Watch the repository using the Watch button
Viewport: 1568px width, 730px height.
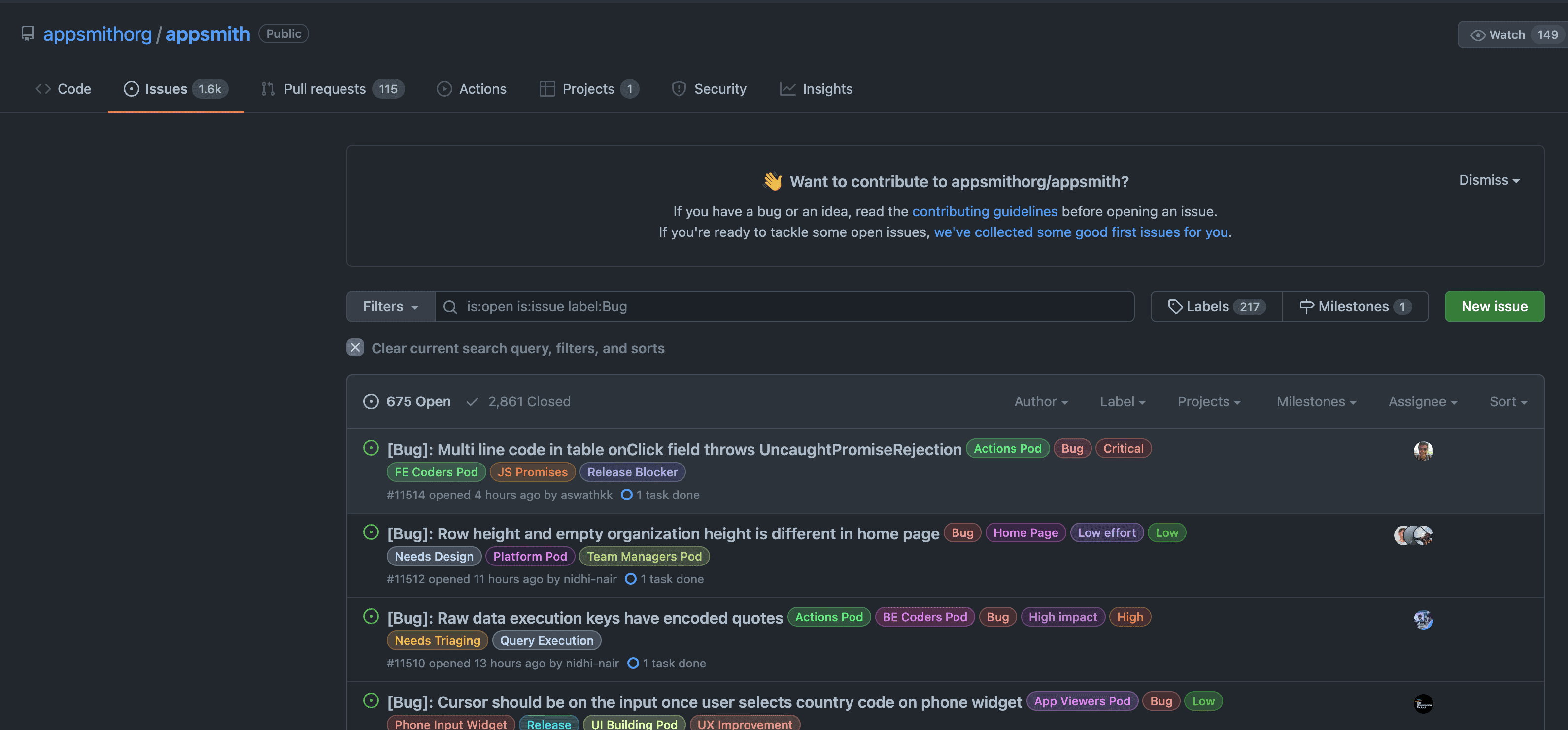click(1513, 34)
